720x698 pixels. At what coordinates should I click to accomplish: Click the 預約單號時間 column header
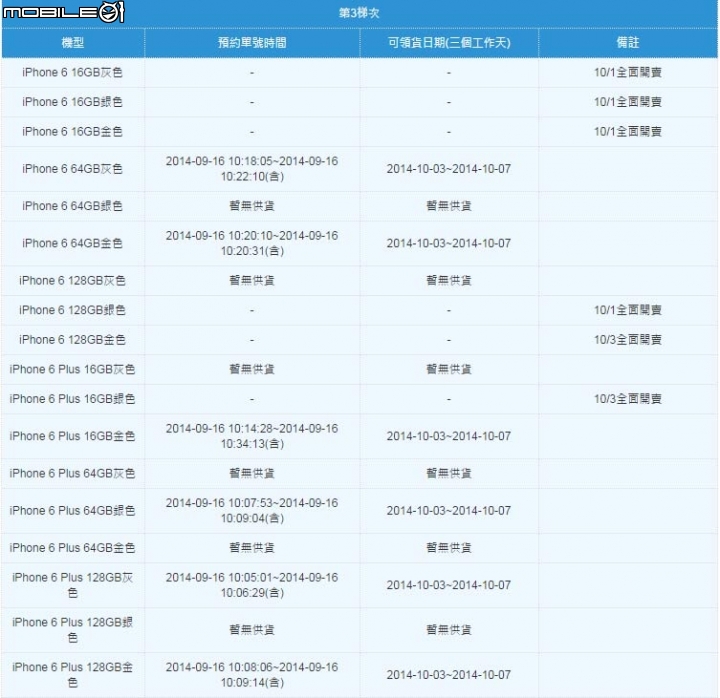point(252,43)
